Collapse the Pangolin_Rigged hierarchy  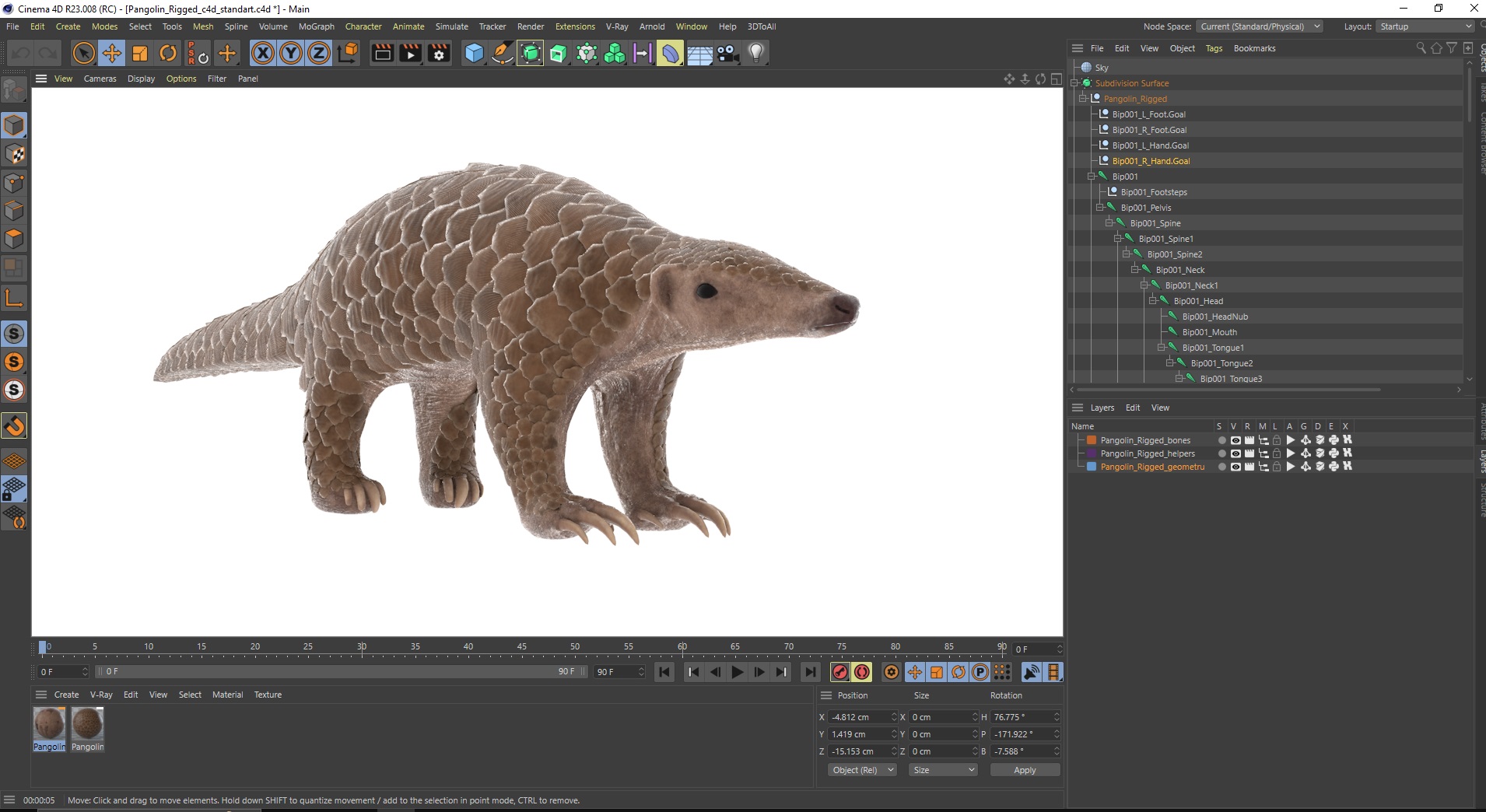[1082, 99]
